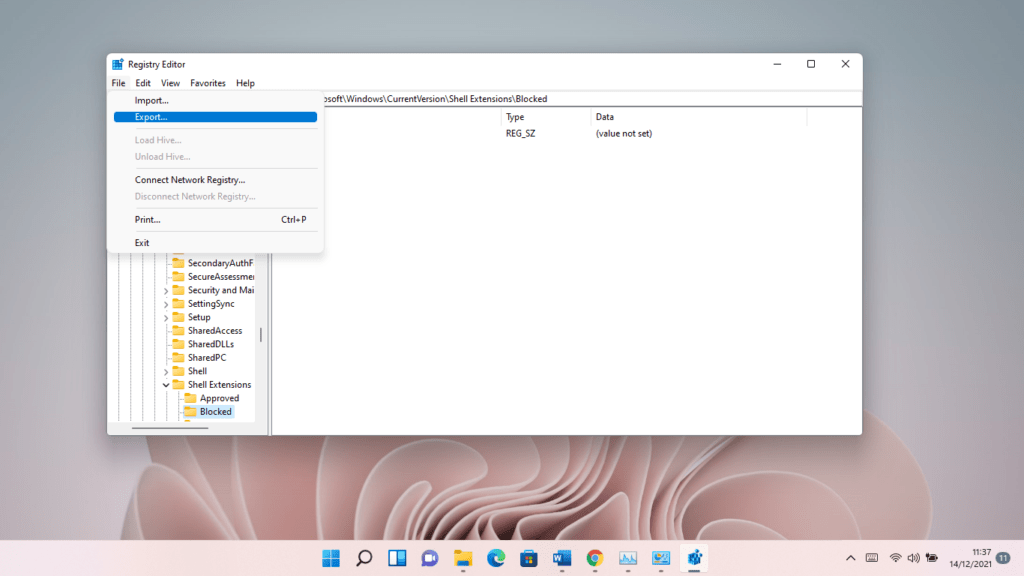The image size is (1024, 576).
Task: Open the Edit menu
Action: [142, 83]
